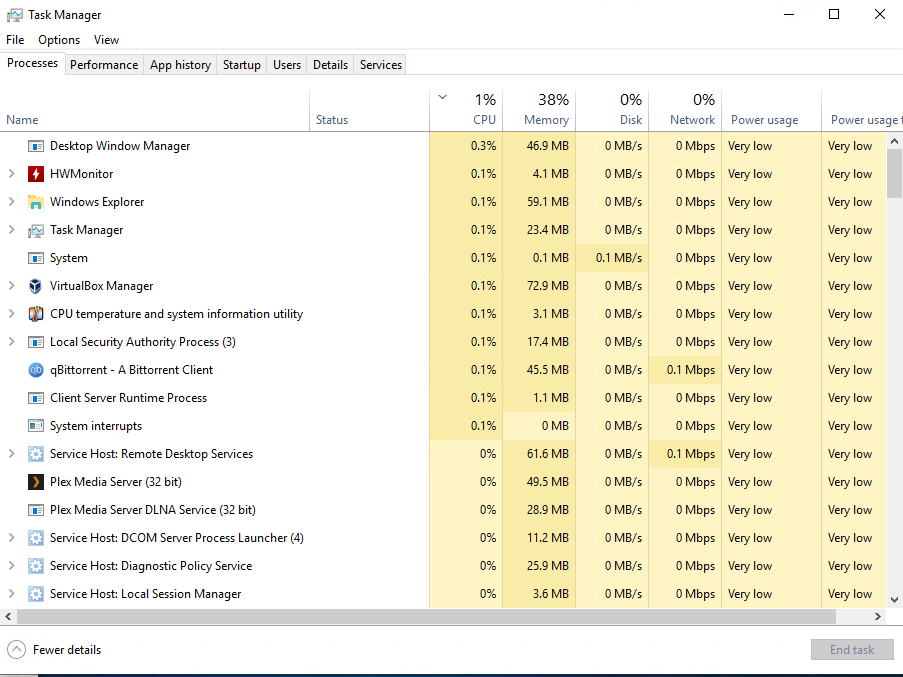Click the Local Session Manager gear icon

[x=36, y=594]
